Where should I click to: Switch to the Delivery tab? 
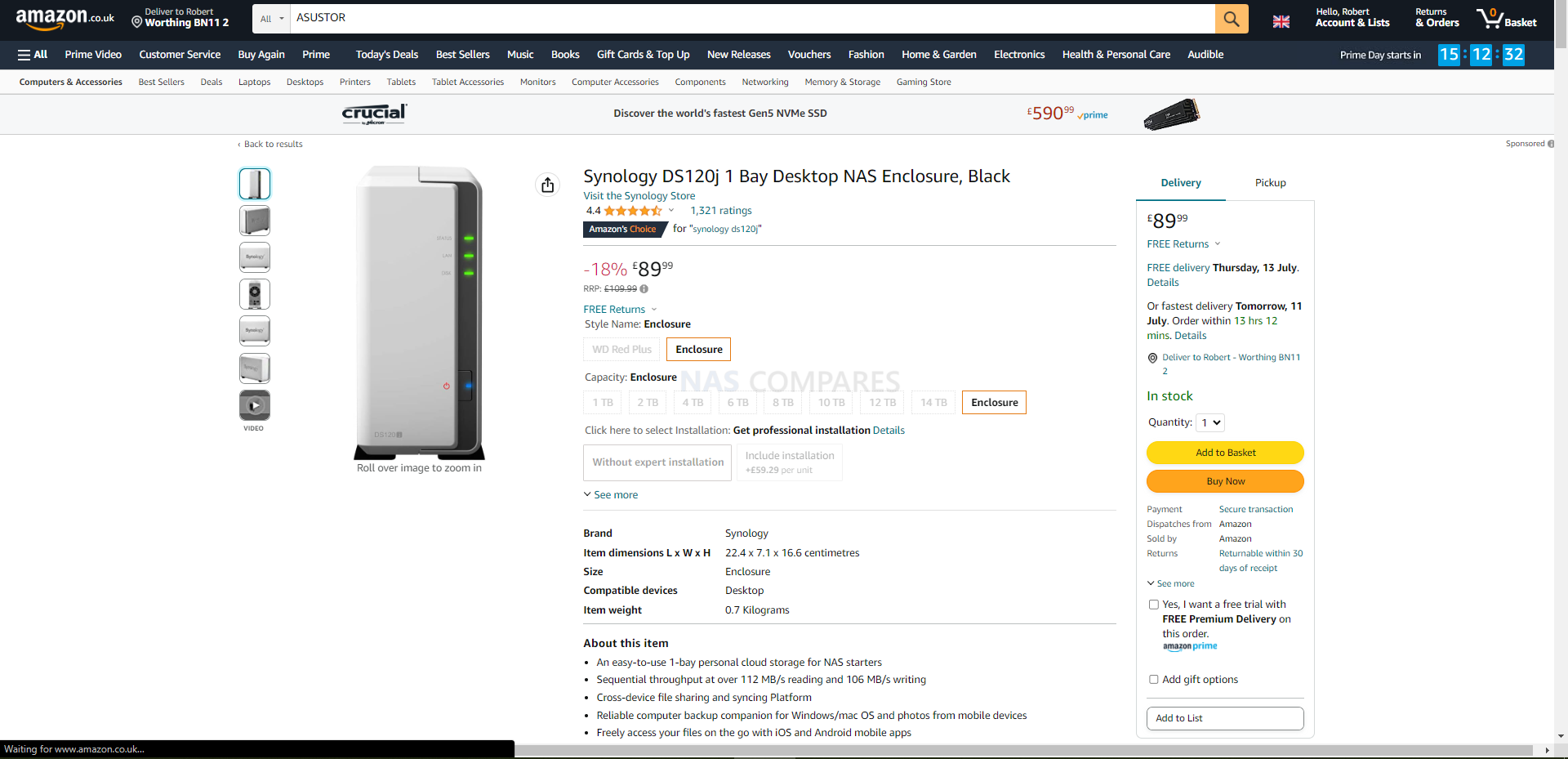1181,183
